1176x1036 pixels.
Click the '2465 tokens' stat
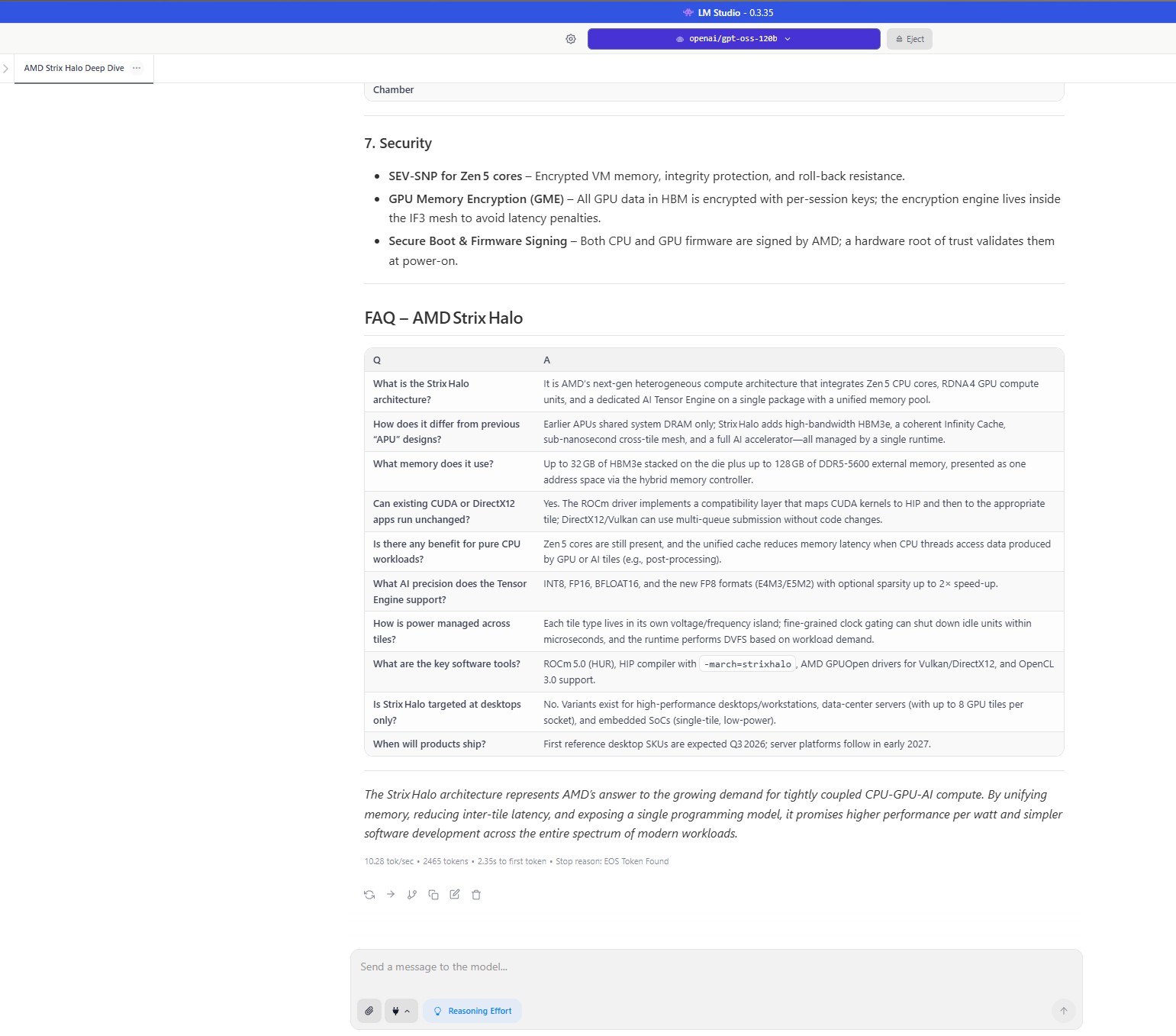(446, 861)
